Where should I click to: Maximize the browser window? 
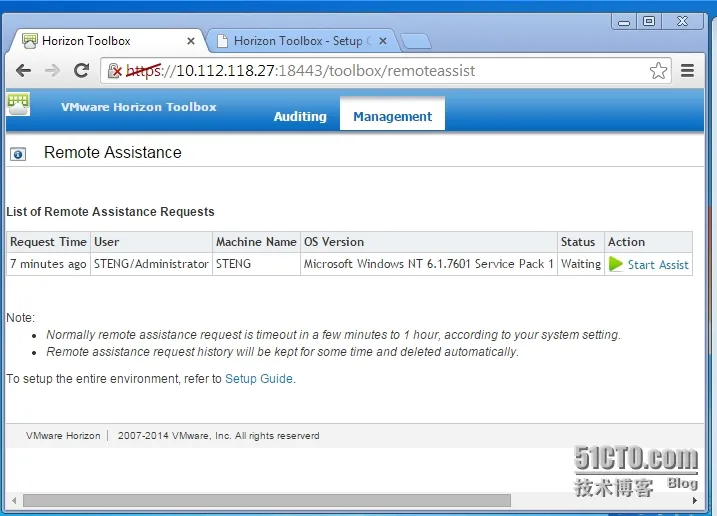click(x=648, y=22)
